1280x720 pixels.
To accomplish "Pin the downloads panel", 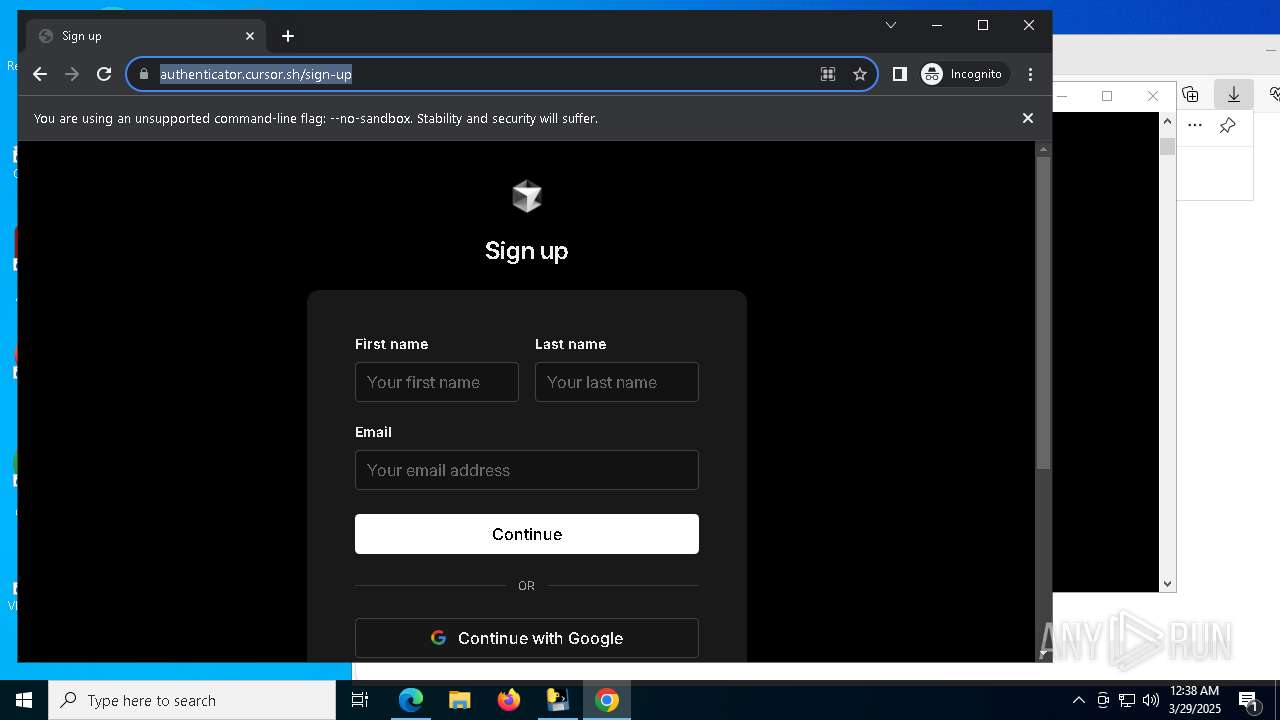I will pos(1228,125).
